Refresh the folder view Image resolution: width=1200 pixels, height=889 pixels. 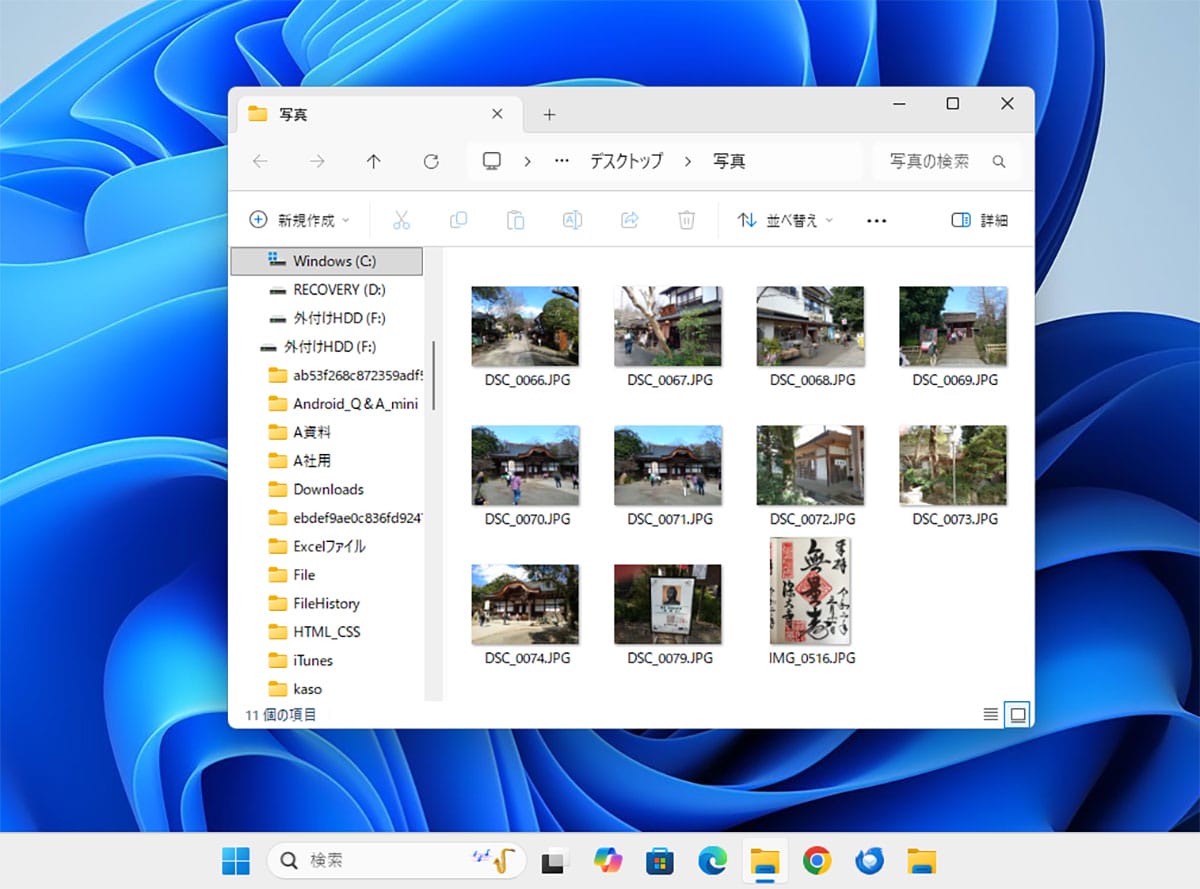point(431,161)
